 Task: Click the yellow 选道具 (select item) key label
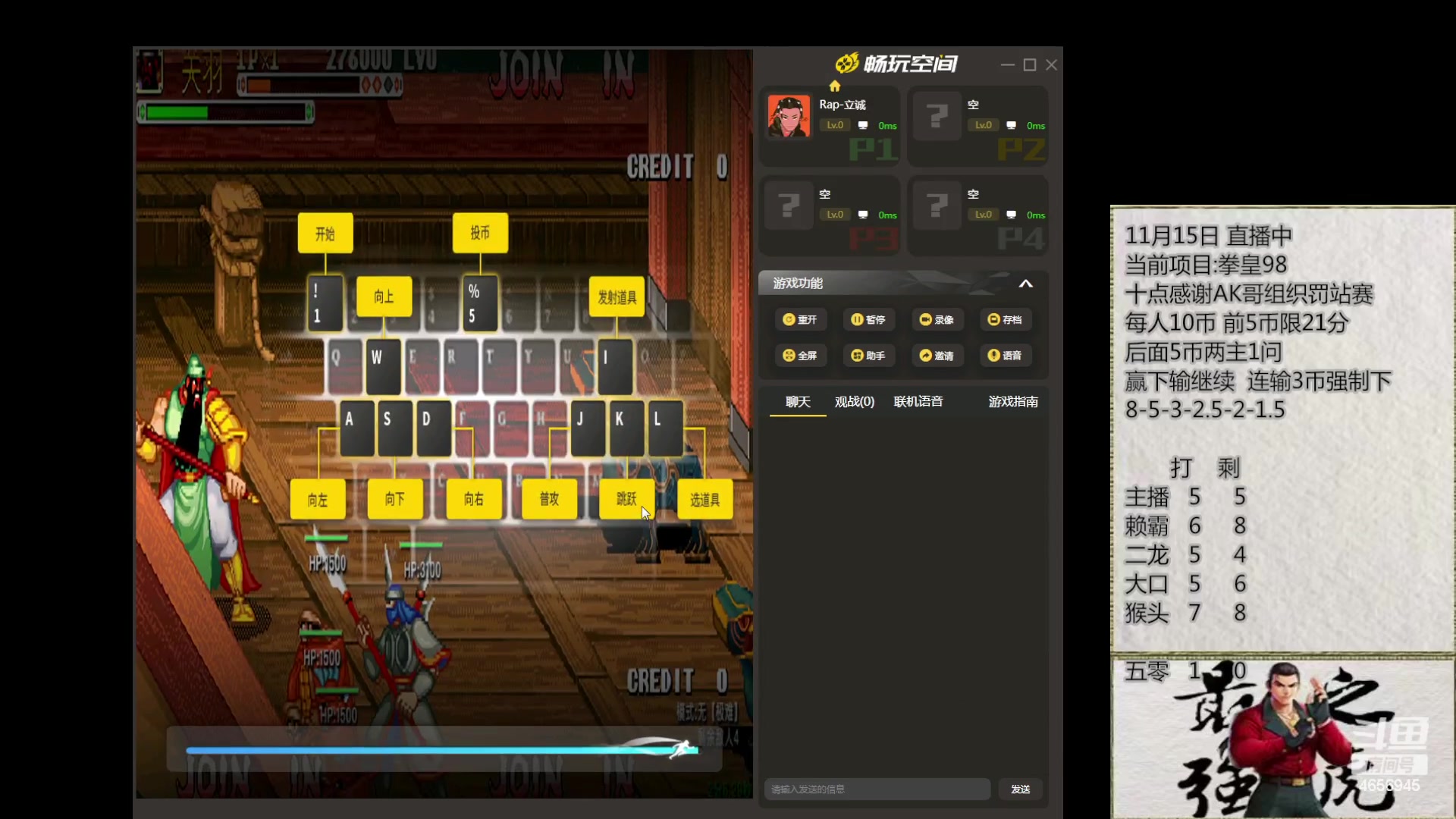pos(704,500)
